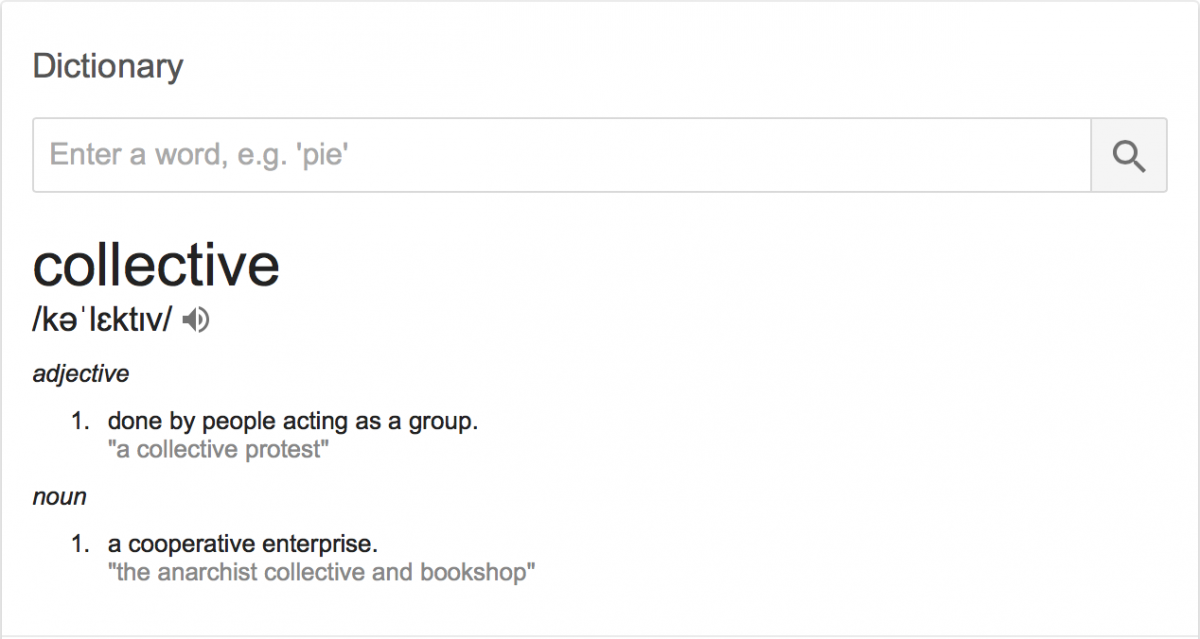Screen dimensions: 1200x639
Task: Play the pronunciation audio for collective
Action: 197,319
